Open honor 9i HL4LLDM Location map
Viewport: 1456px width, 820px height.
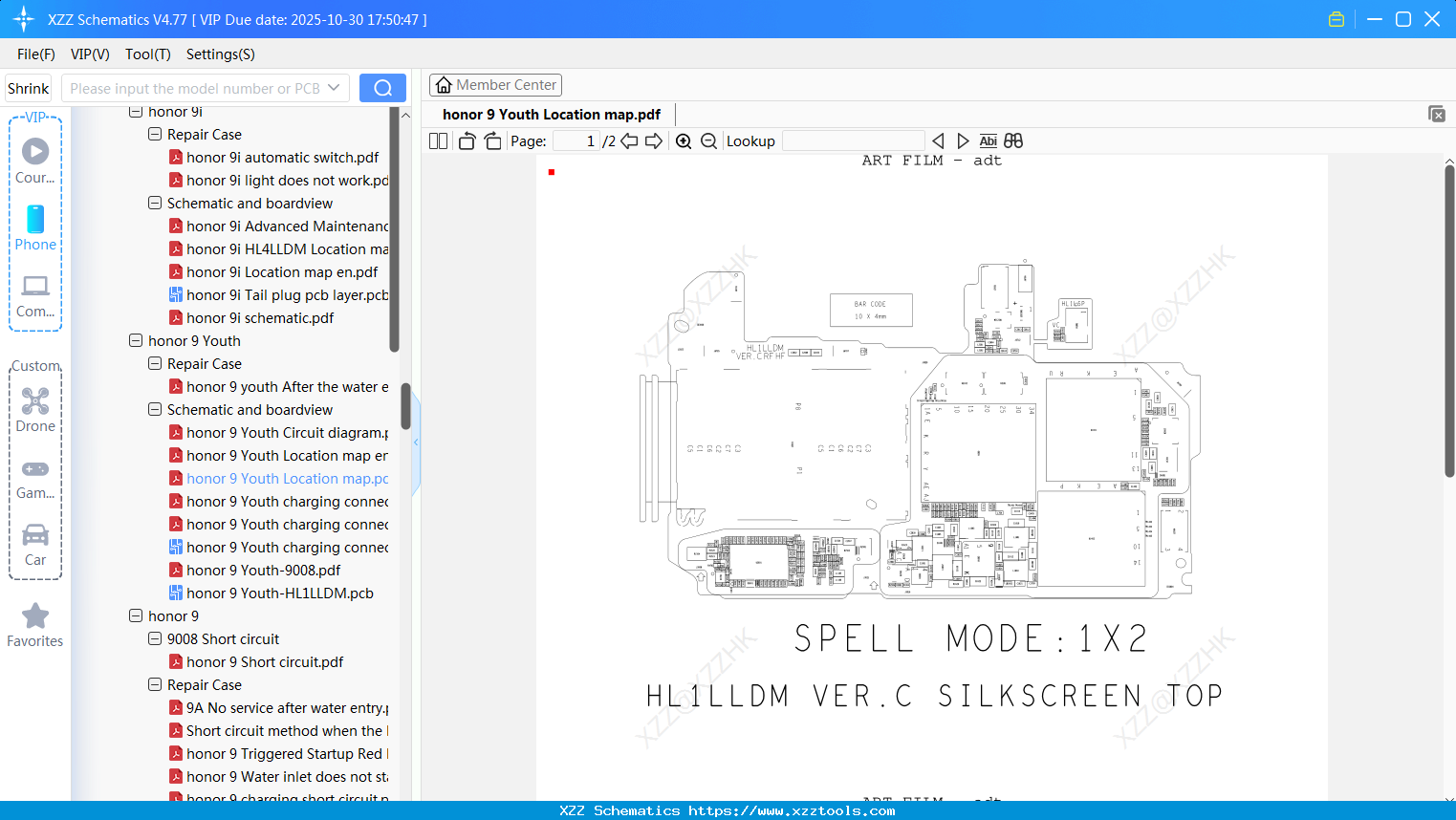[x=279, y=249]
